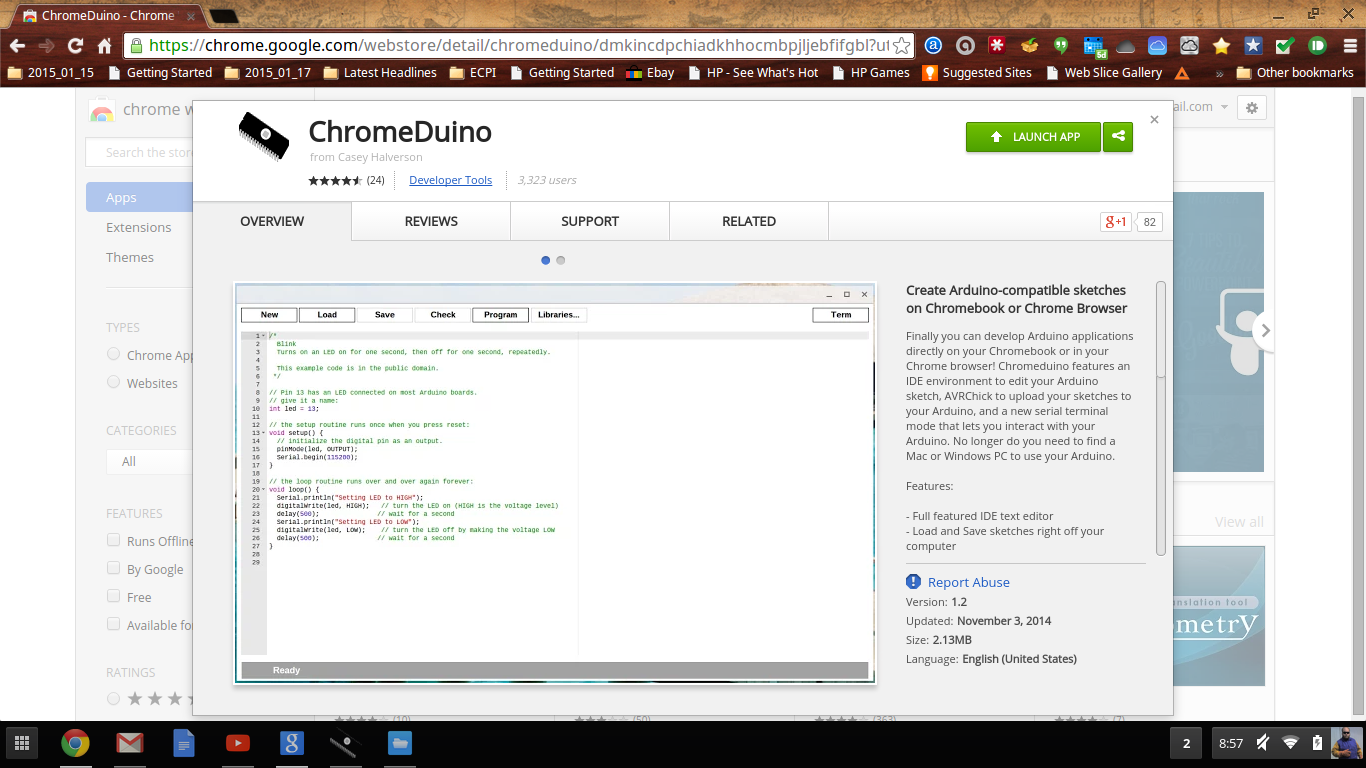
Task: Open the ECPI bookmark folder
Action: (472, 73)
